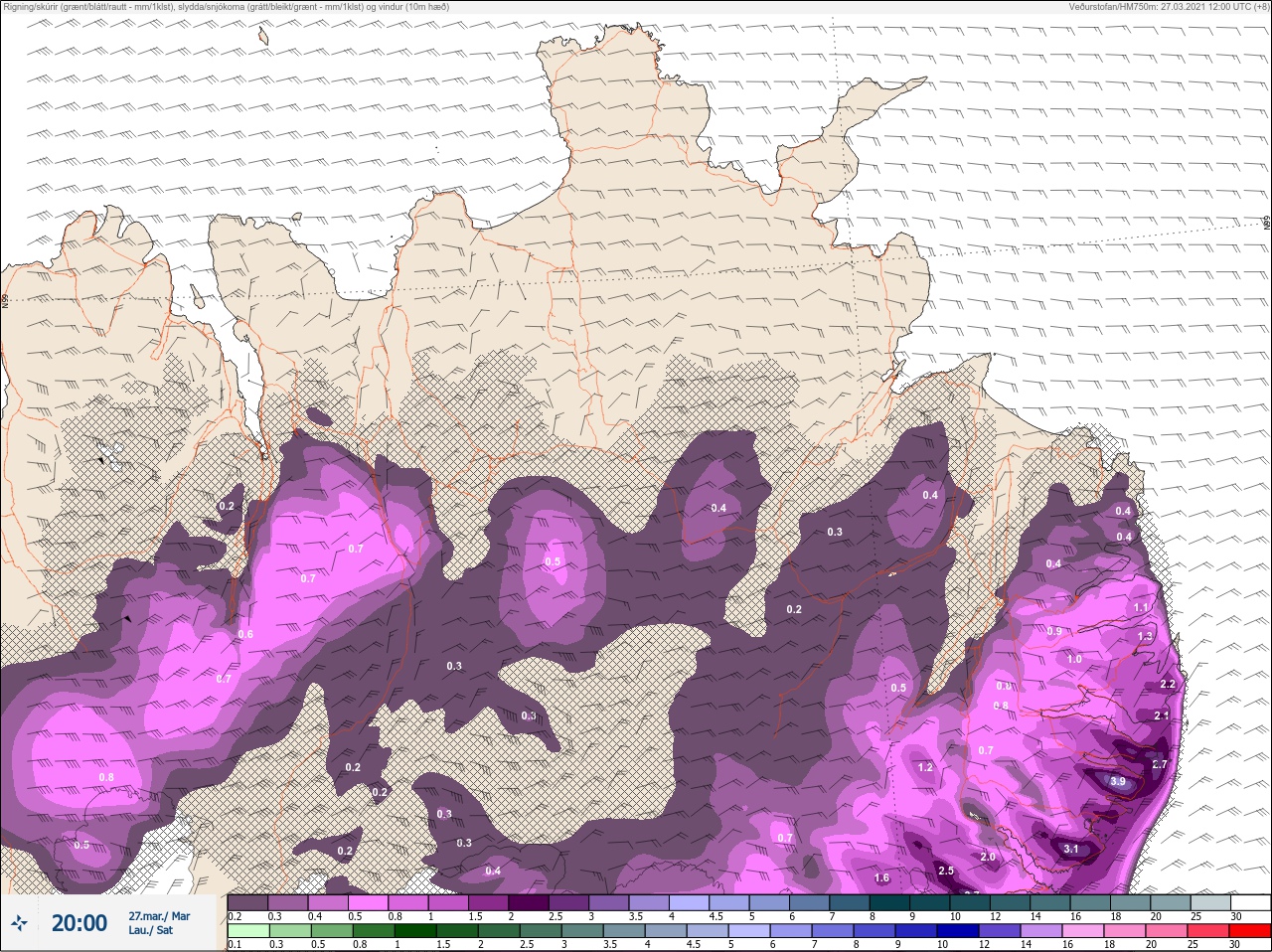Click the 2.7 precipitation value on the map
This screenshot has height=952, width=1272.
(x=1160, y=764)
